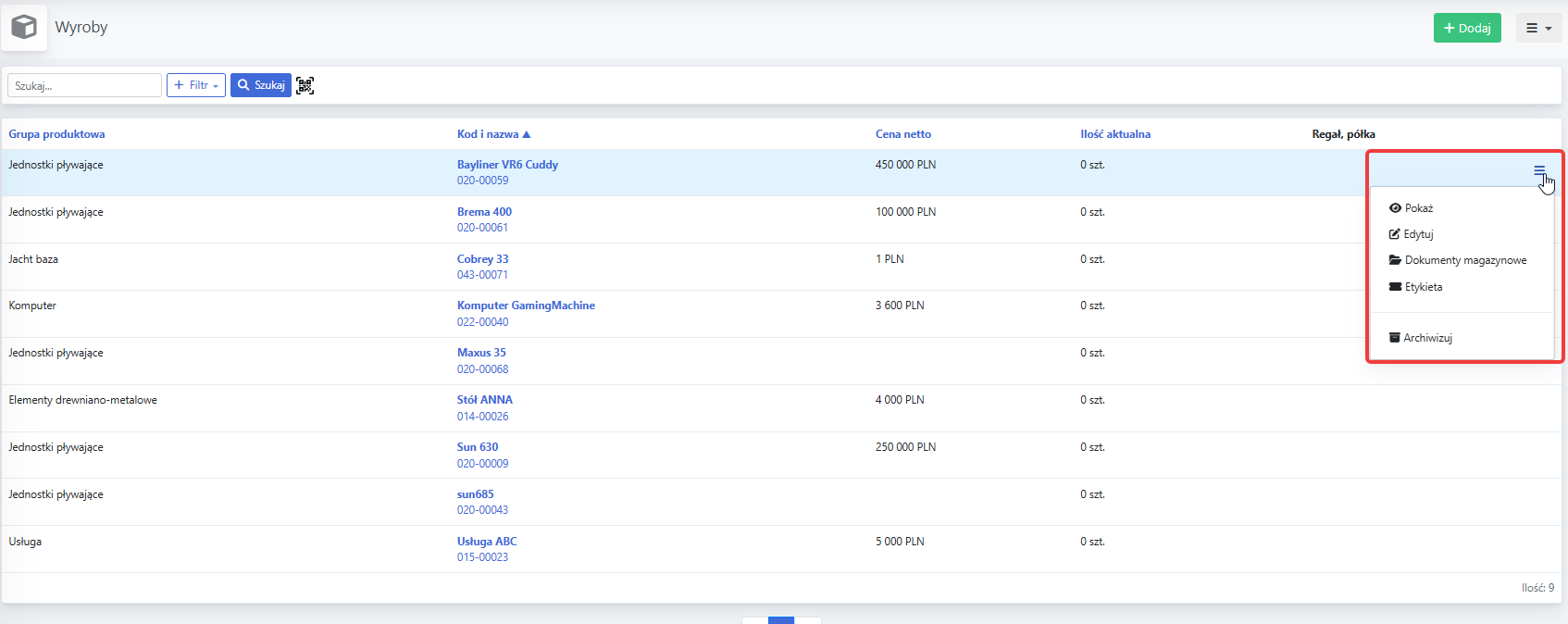1568x624 pixels.
Task: Open Dokumenty magazynowe menu entry
Action: (x=1458, y=260)
